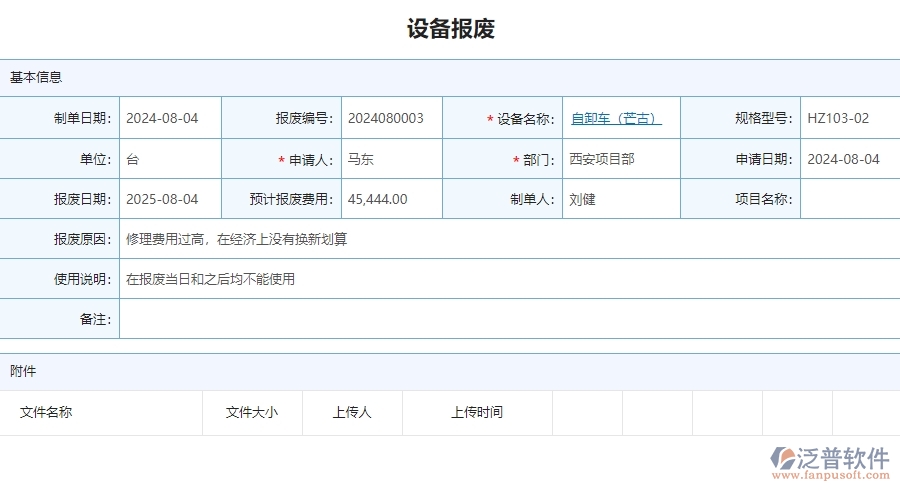Click the 部门 field 西安项目部
This screenshot has height=491, width=900.
[620, 159]
